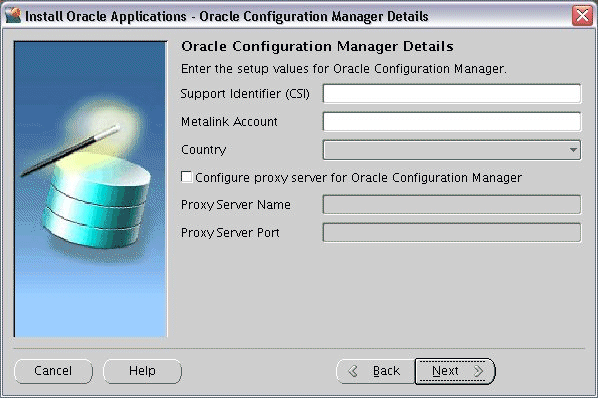Click the Support Identifier (CSI) input field
598x398 pixels.
tap(452, 94)
